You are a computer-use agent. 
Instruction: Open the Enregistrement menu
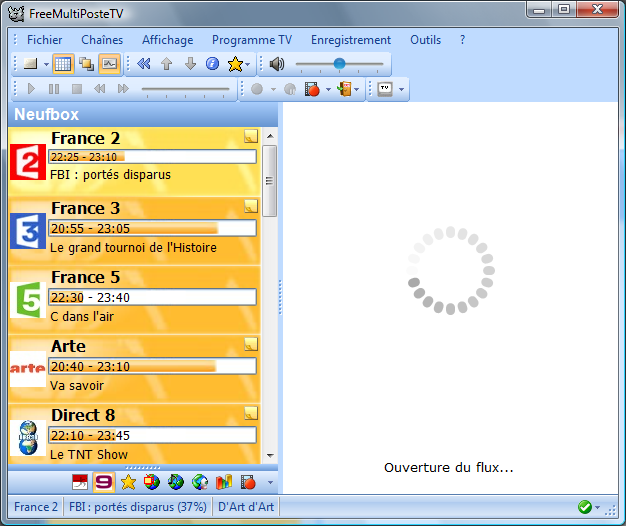click(351, 40)
